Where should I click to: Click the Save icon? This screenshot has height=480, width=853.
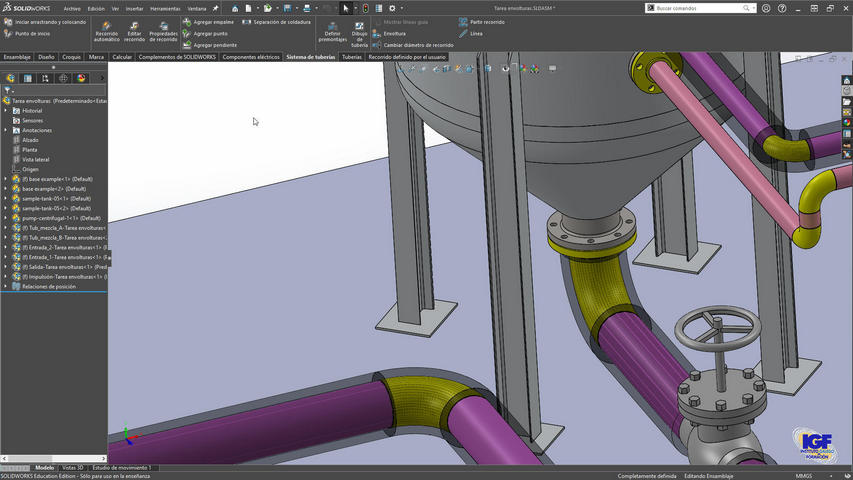[287, 8]
